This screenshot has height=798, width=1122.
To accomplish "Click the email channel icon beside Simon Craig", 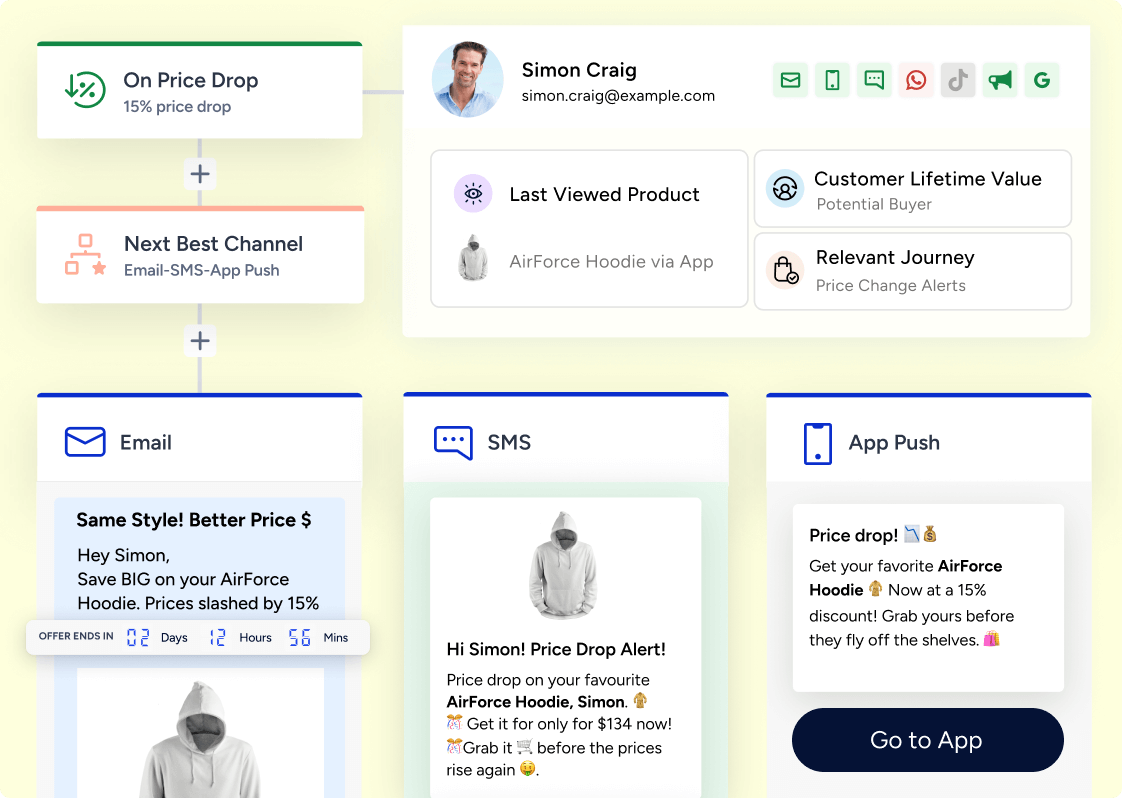I will [790, 81].
